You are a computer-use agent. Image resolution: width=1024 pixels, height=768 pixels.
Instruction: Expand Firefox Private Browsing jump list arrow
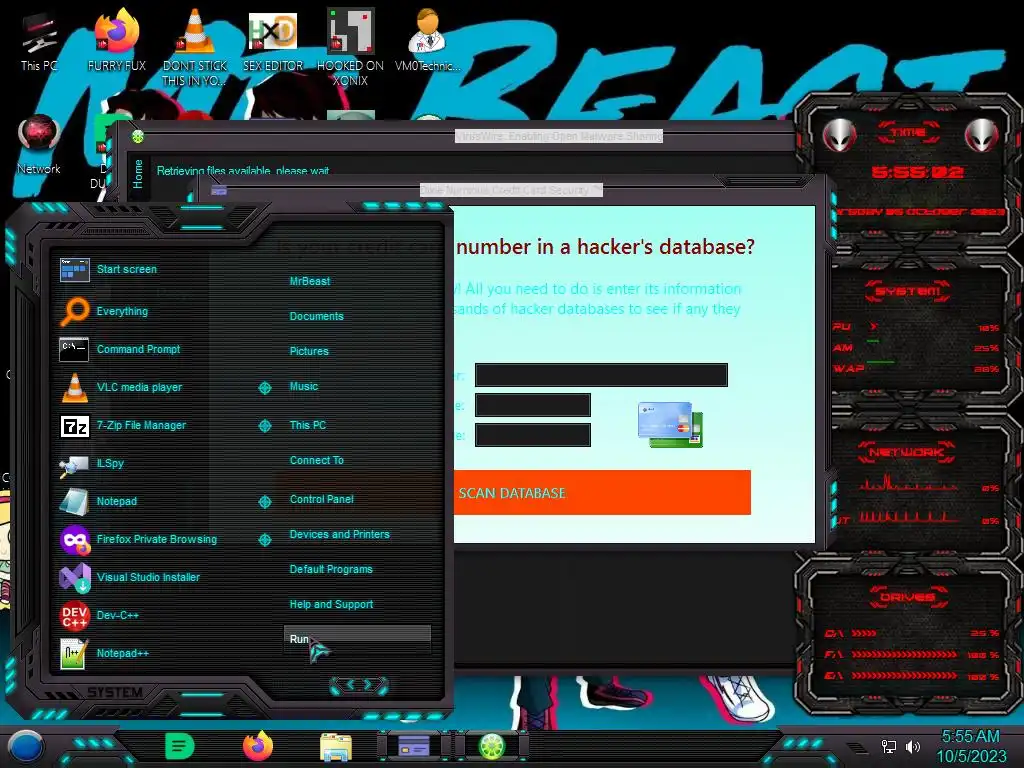[x=264, y=539]
